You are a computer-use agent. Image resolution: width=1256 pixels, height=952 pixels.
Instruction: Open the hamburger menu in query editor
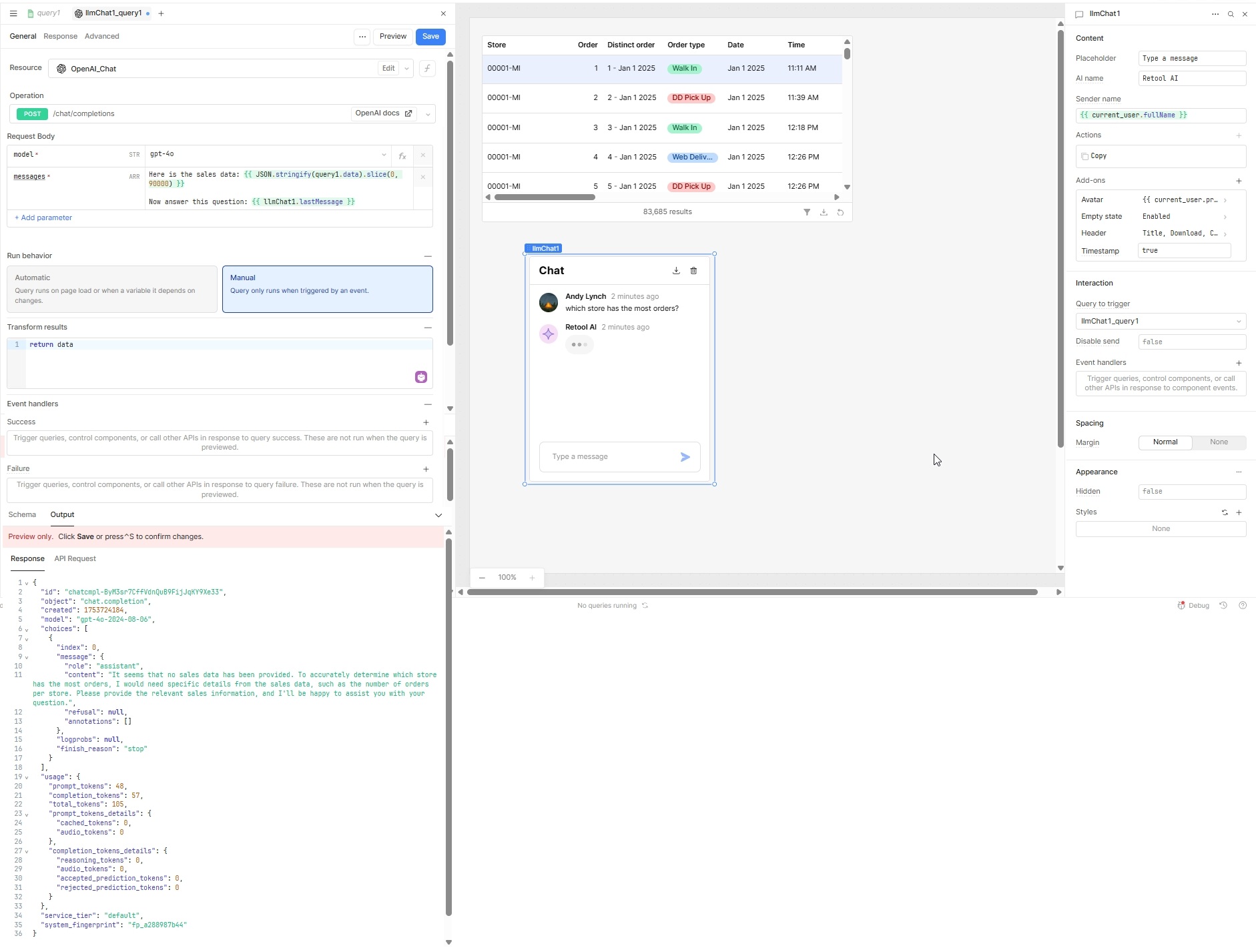[13, 13]
